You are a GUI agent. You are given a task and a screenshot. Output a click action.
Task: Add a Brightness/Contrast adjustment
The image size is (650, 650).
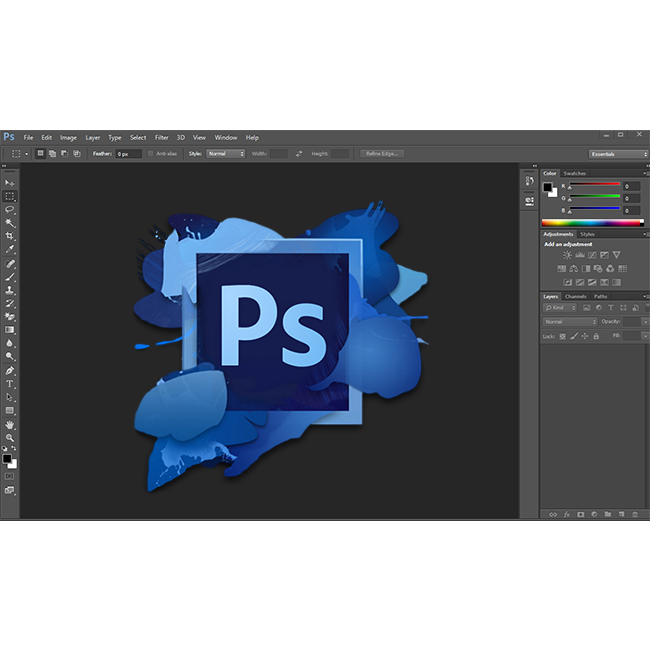(x=567, y=255)
